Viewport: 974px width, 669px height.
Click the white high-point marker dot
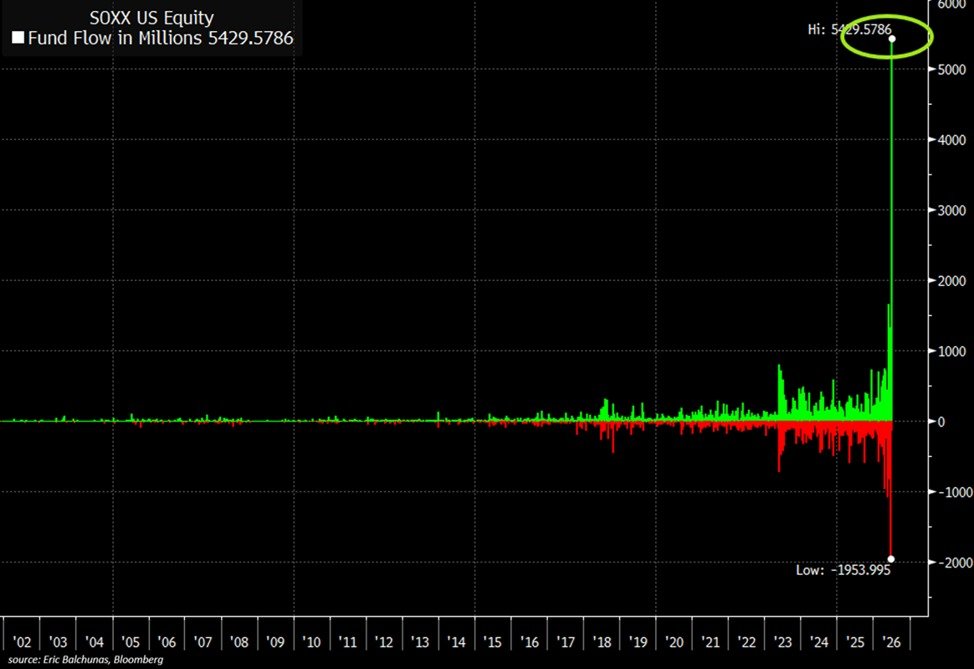(x=892, y=39)
